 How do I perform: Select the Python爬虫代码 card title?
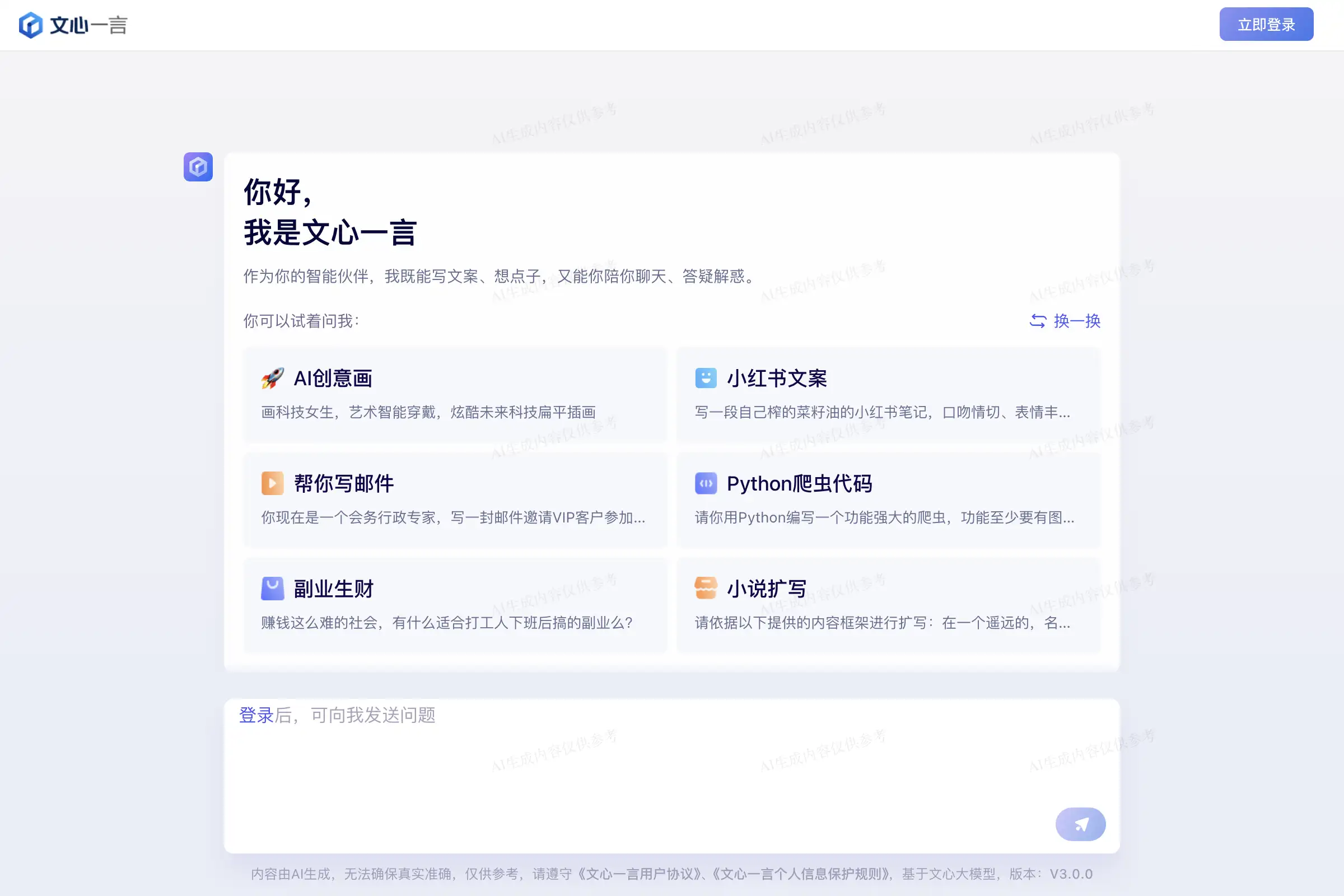point(800,483)
